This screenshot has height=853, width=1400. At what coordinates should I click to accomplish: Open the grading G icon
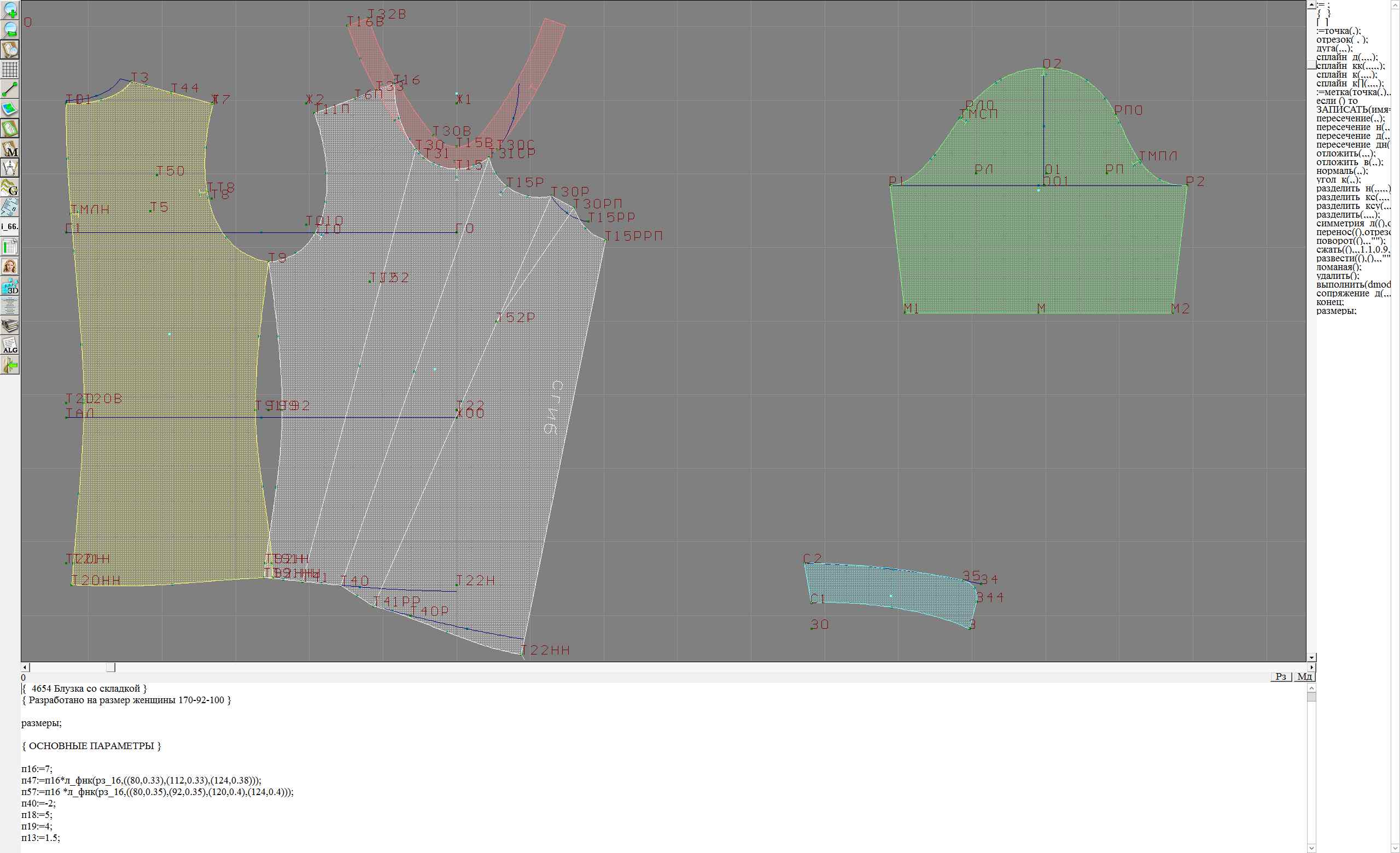click(x=10, y=188)
